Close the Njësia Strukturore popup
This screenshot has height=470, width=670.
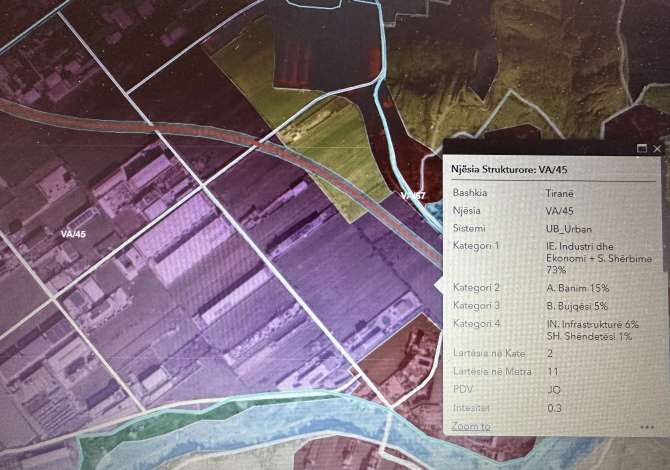coord(657,148)
